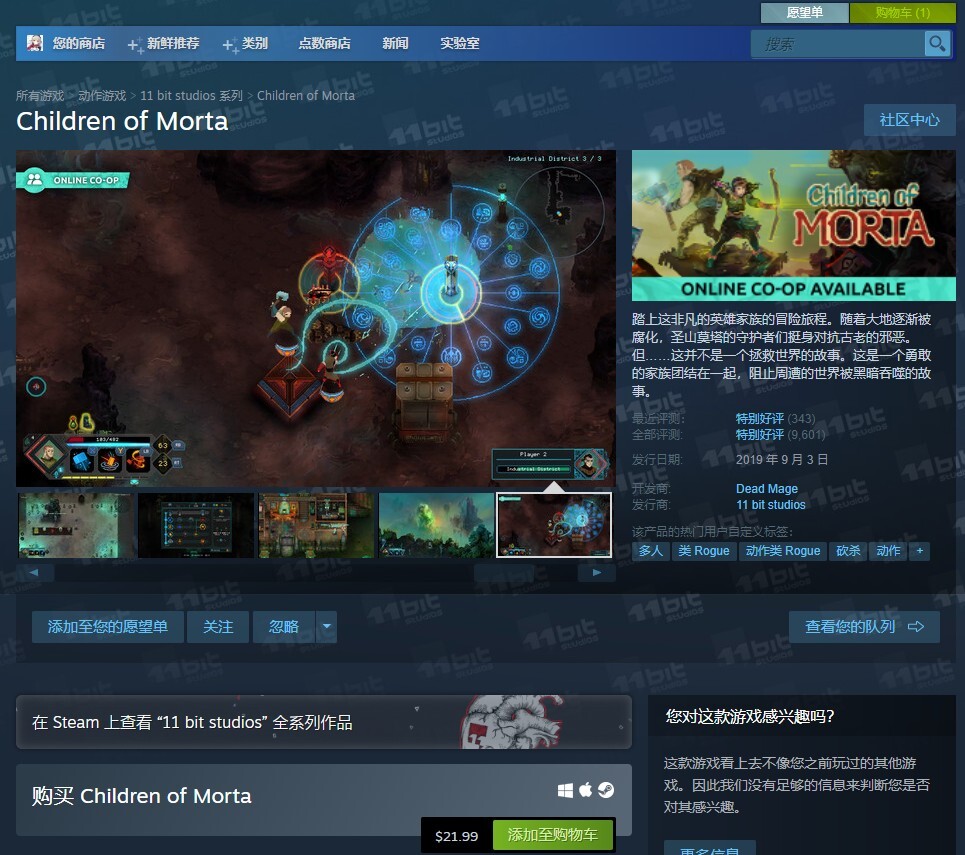Click the 所有游戏 breadcrumb
965x855 pixels.
(40, 96)
